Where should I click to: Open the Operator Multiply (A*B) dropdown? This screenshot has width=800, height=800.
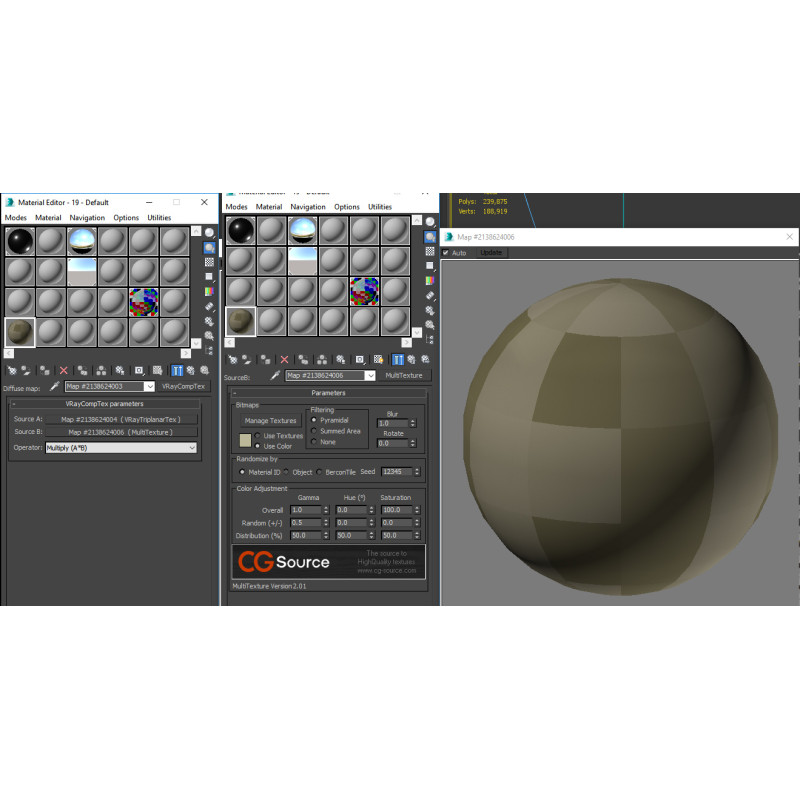(x=121, y=448)
